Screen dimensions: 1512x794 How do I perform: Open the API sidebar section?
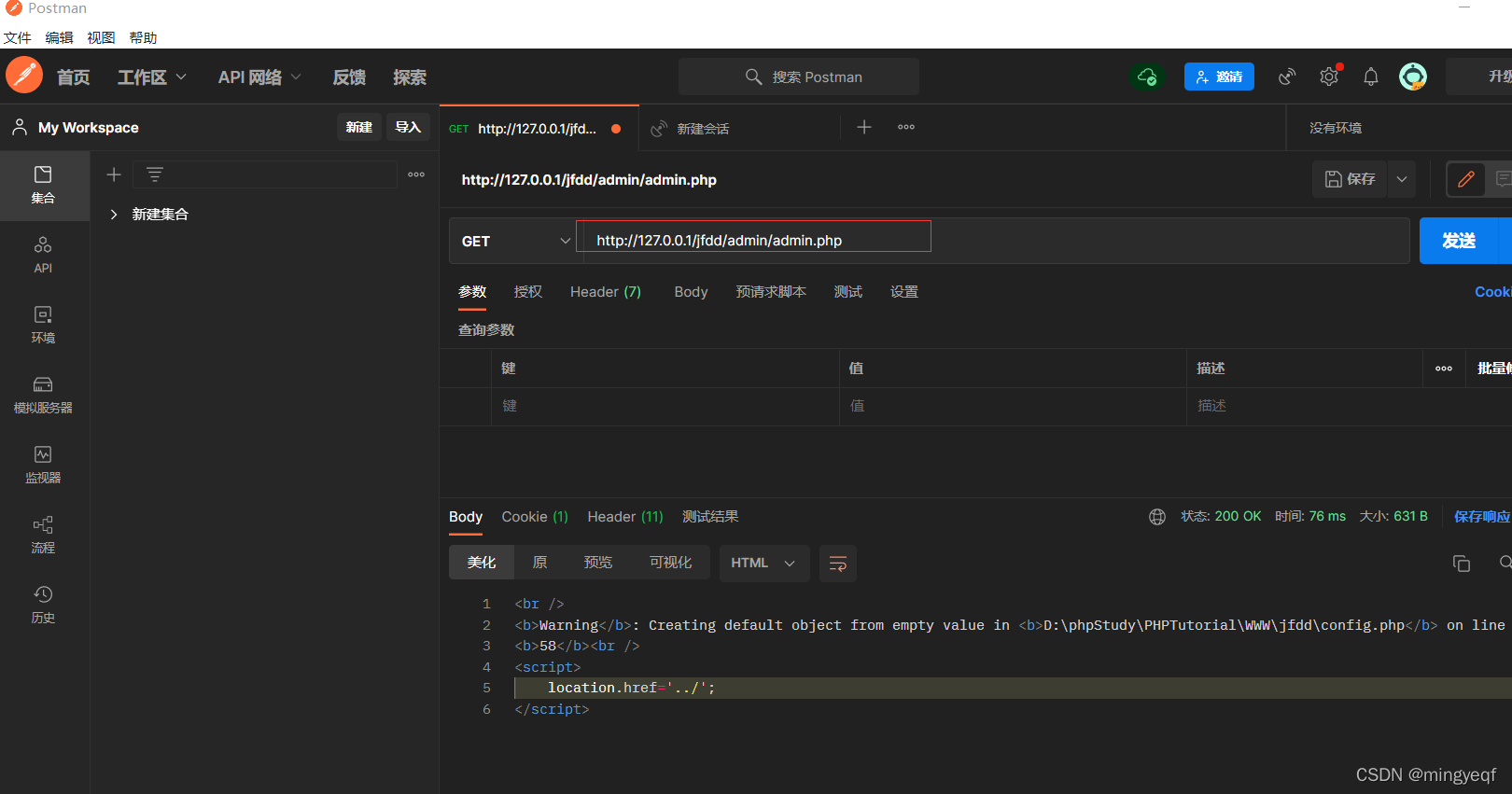43,256
